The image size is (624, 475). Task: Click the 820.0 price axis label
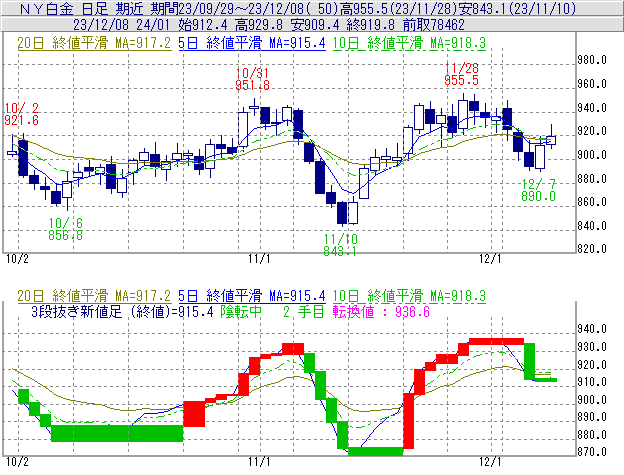592,249
